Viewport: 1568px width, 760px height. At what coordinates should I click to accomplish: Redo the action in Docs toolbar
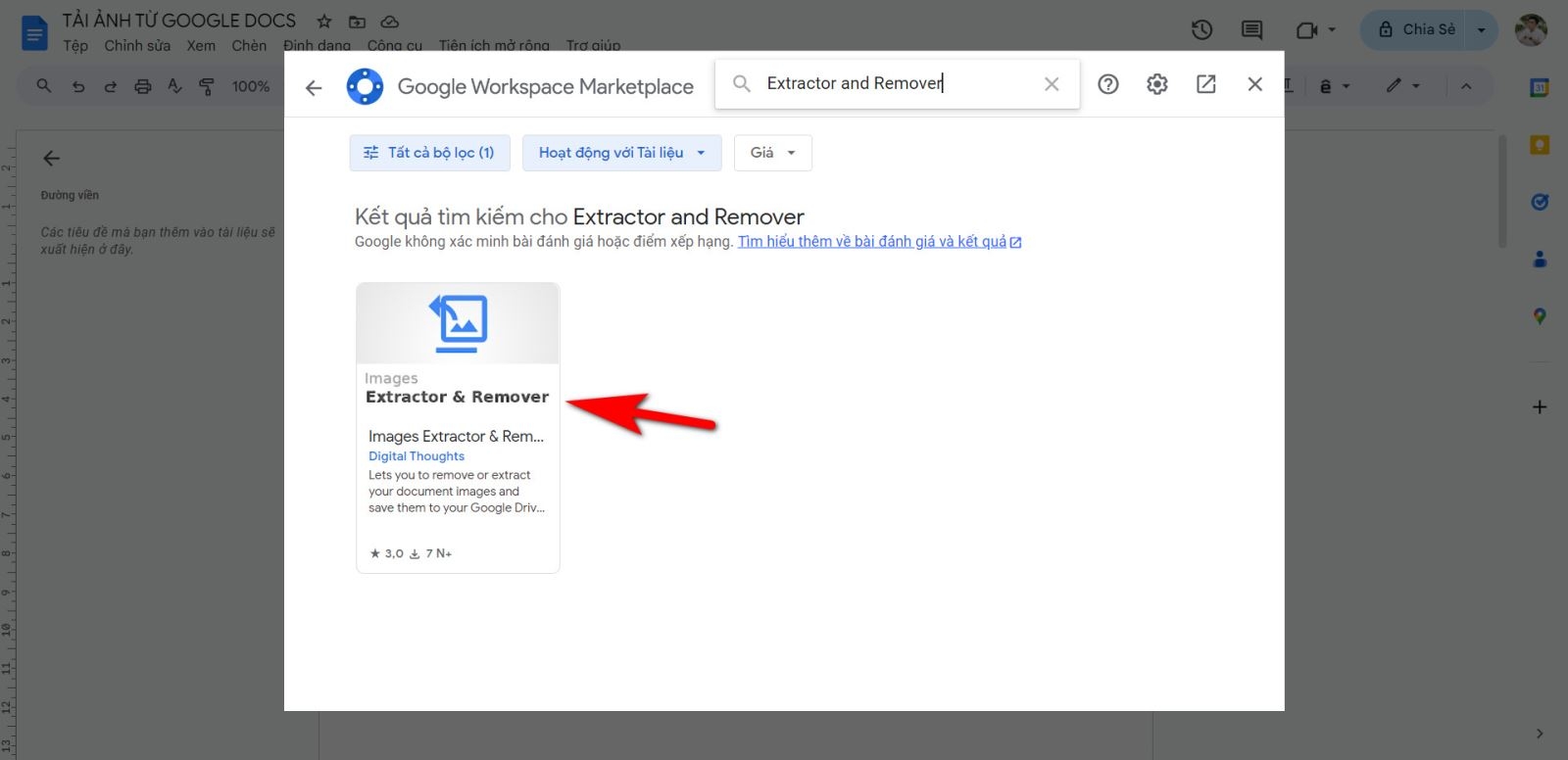coord(111,86)
